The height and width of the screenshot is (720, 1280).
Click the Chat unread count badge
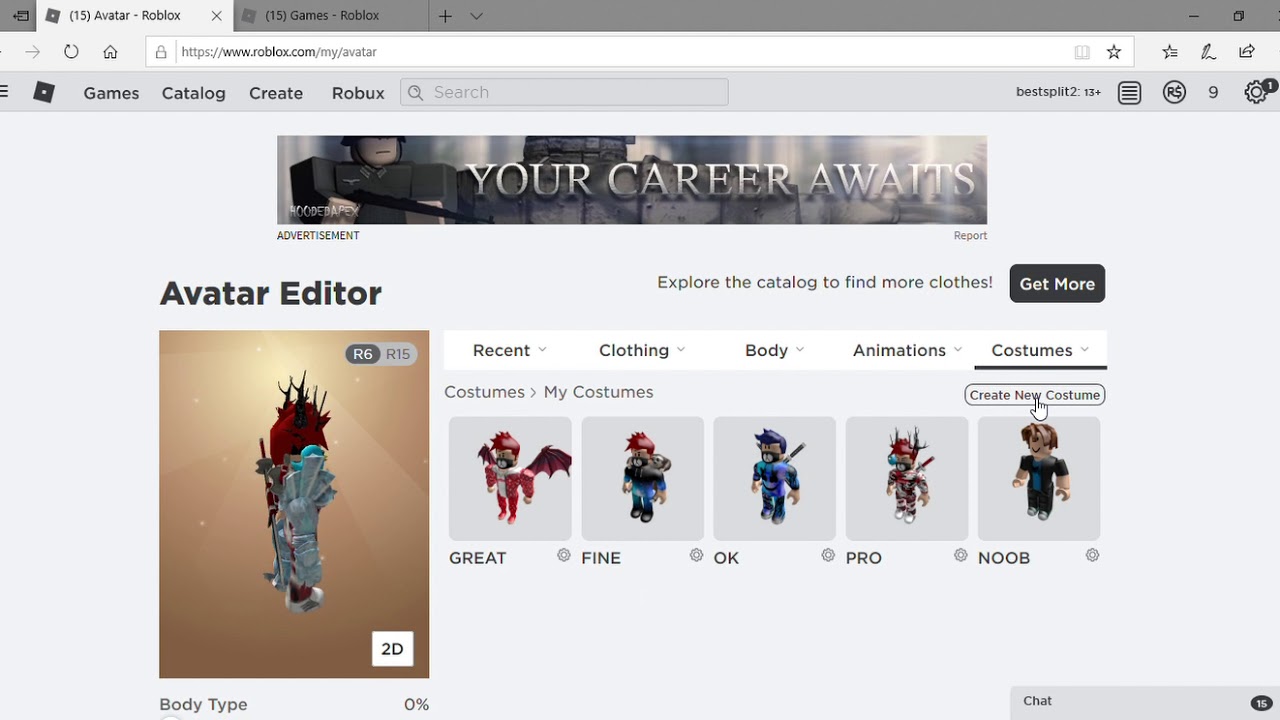1261,703
